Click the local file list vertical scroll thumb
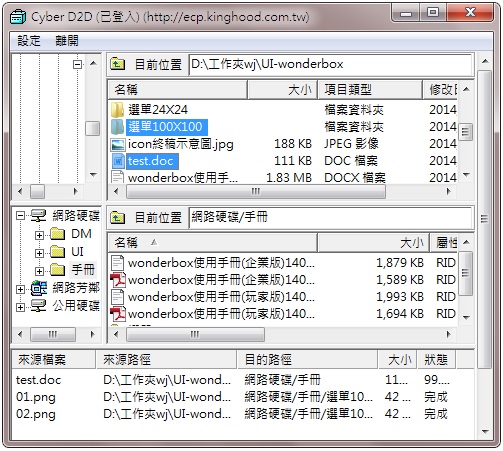Viewport: 503px width, 451px height. [x=465, y=132]
